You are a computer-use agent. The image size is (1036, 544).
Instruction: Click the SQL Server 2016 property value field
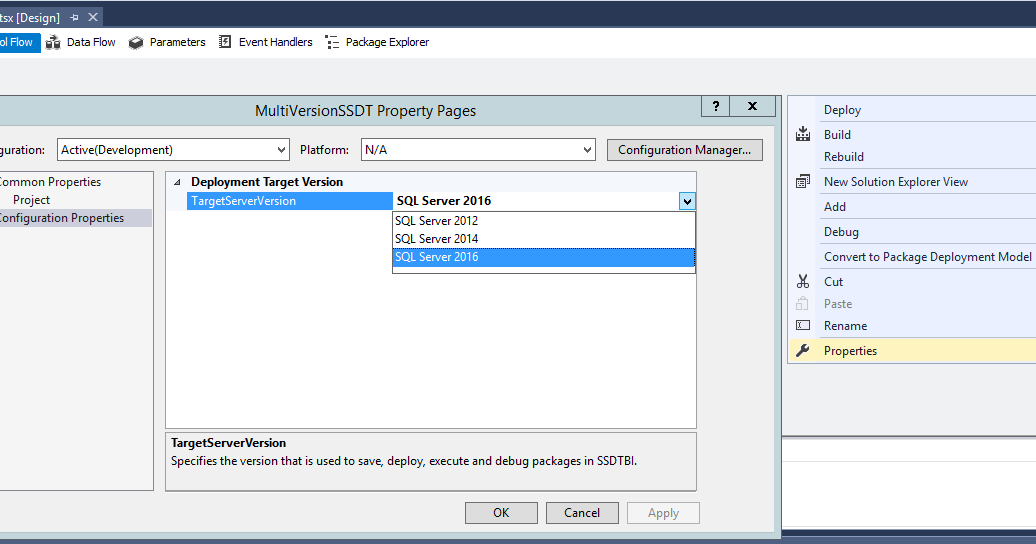click(x=536, y=201)
